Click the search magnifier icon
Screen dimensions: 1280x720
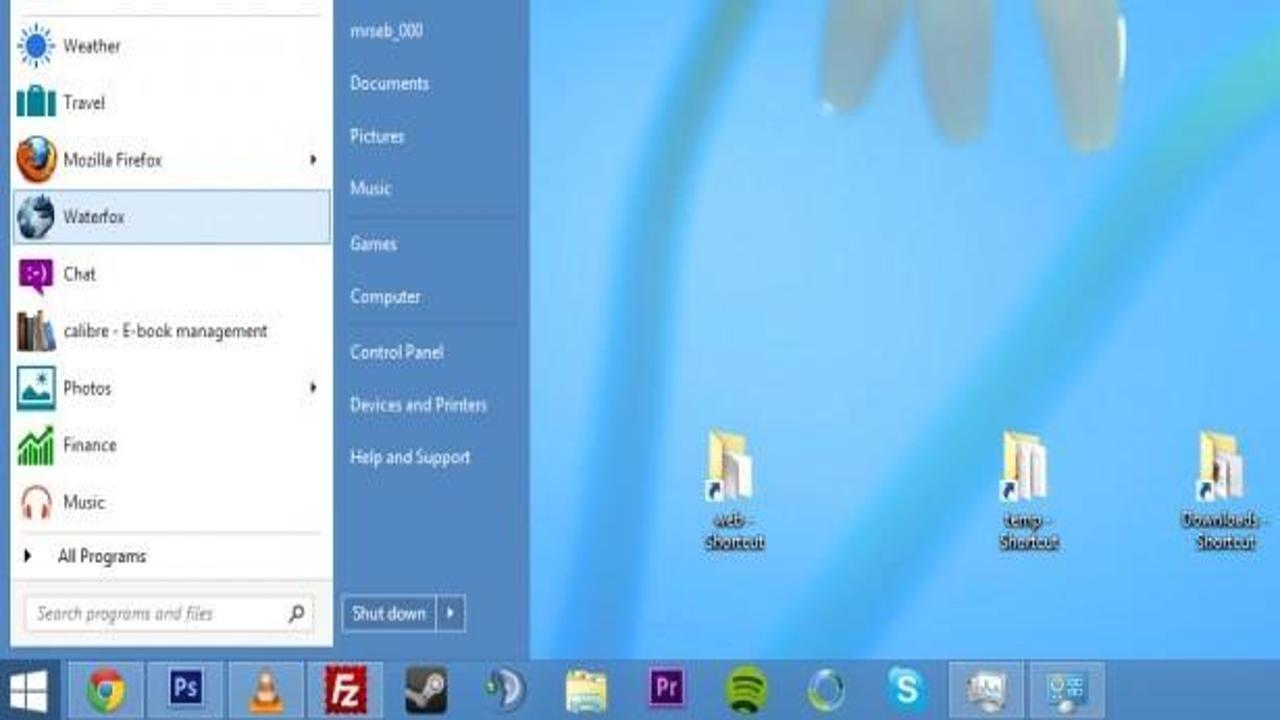(x=296, y=614)
